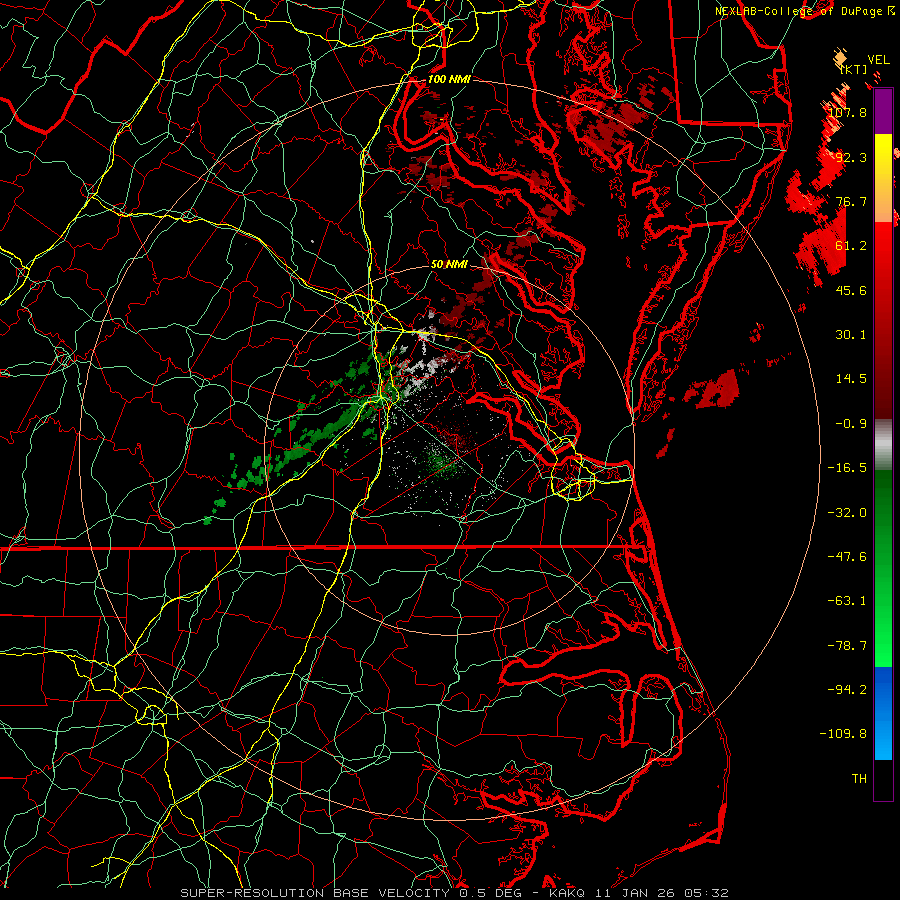Select the -47.6 scale value
This screenshot has width=900, height=900.
pos(847,557)
